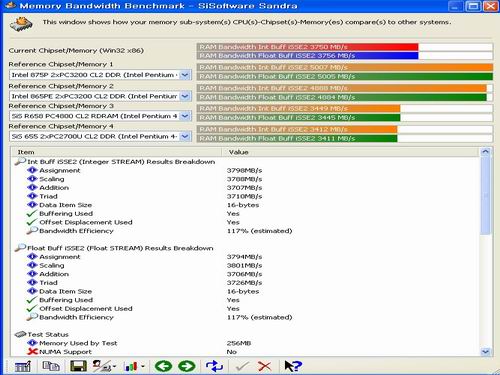
Task: Click magnifier icon of Bandwidth Efficiency in Float section
Action: 32,317
